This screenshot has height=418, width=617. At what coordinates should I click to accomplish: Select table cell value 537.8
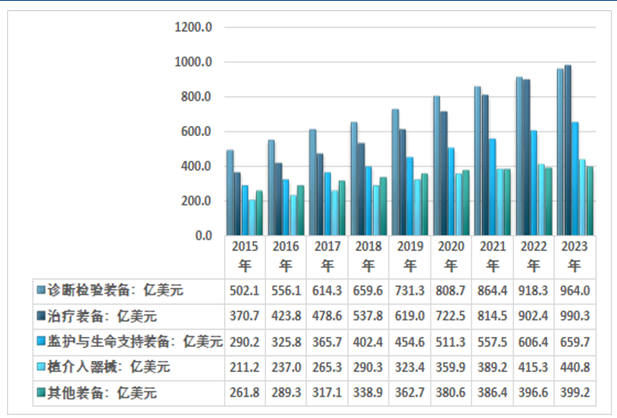(x=368, y=316)
